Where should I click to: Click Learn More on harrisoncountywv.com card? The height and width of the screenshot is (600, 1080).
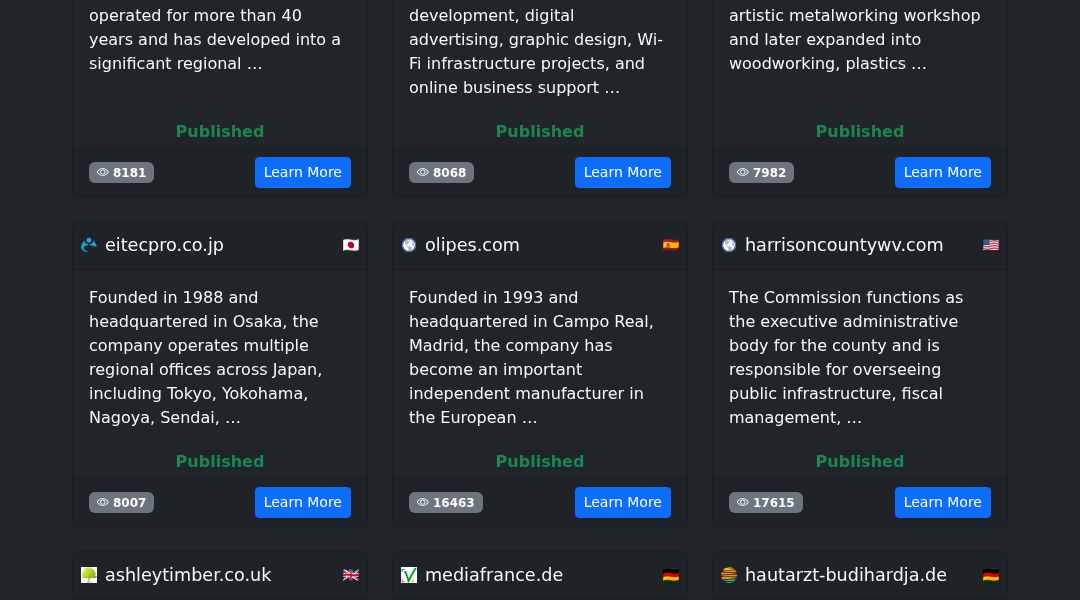pos(942,502)
